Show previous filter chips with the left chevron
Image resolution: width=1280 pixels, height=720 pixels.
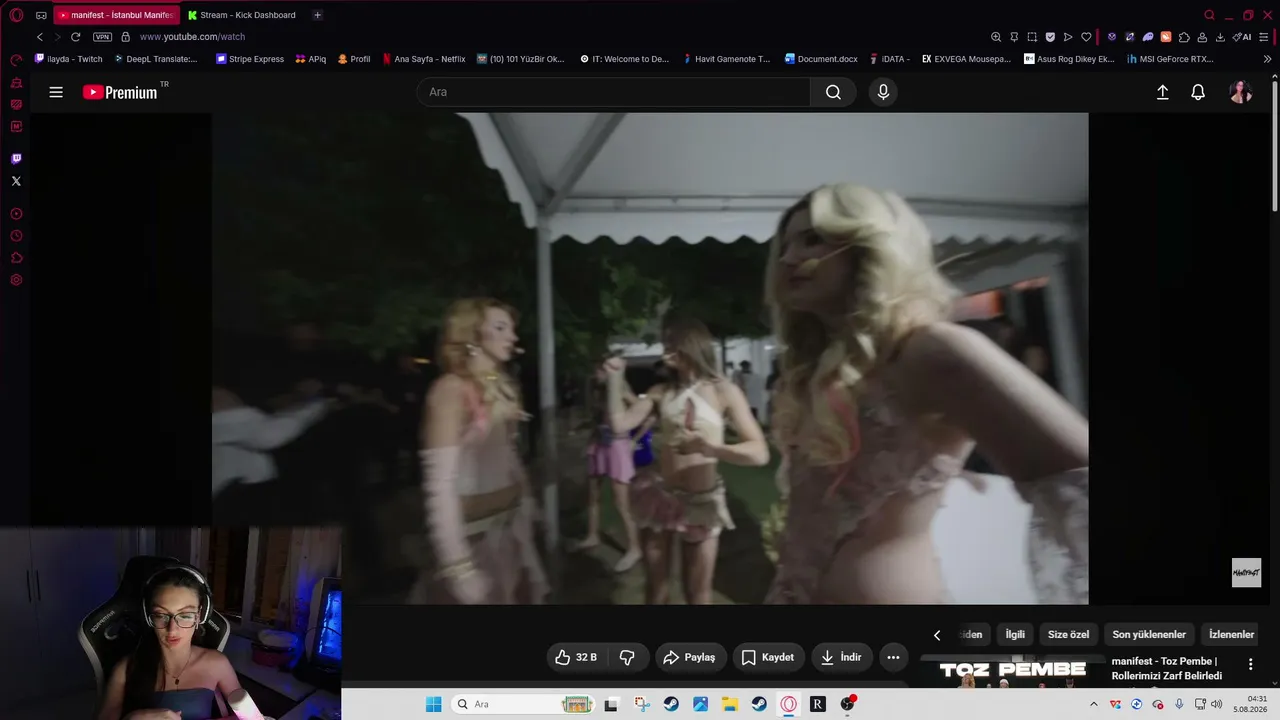click(x=937, y=635)
